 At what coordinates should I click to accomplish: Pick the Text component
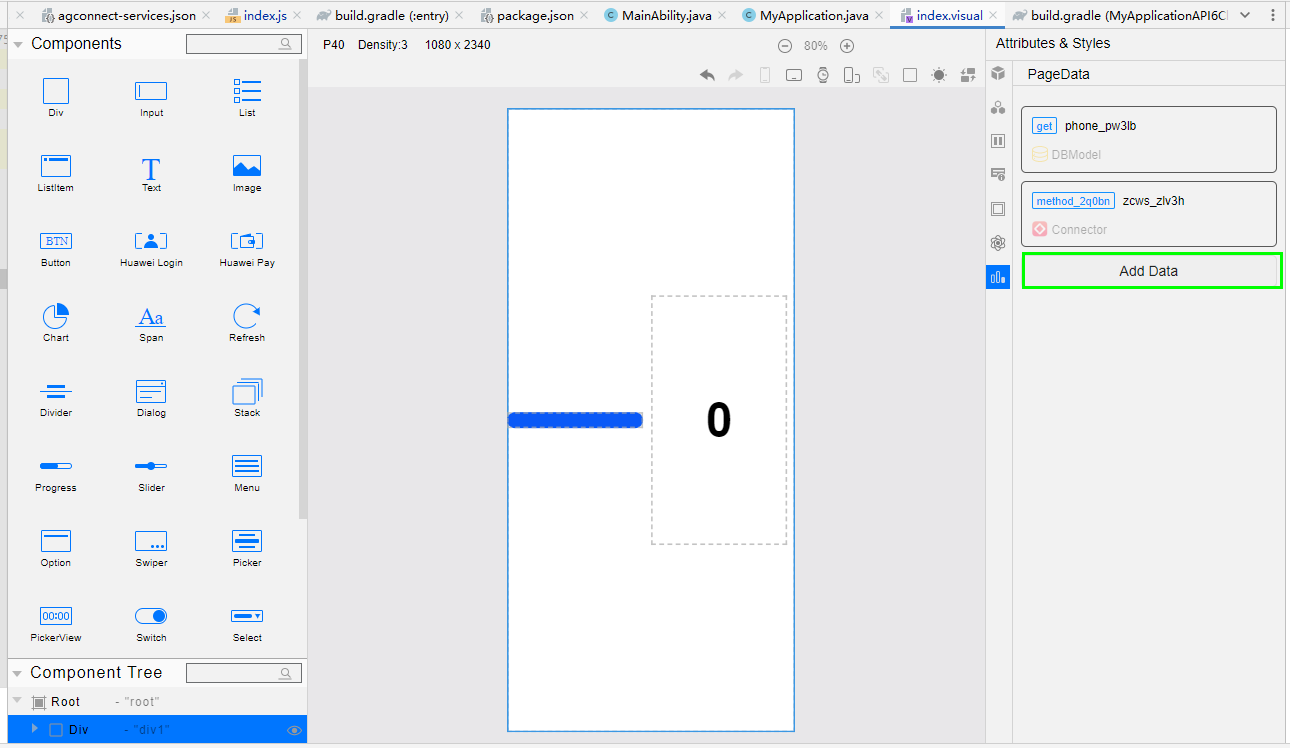tap(151, 173)
